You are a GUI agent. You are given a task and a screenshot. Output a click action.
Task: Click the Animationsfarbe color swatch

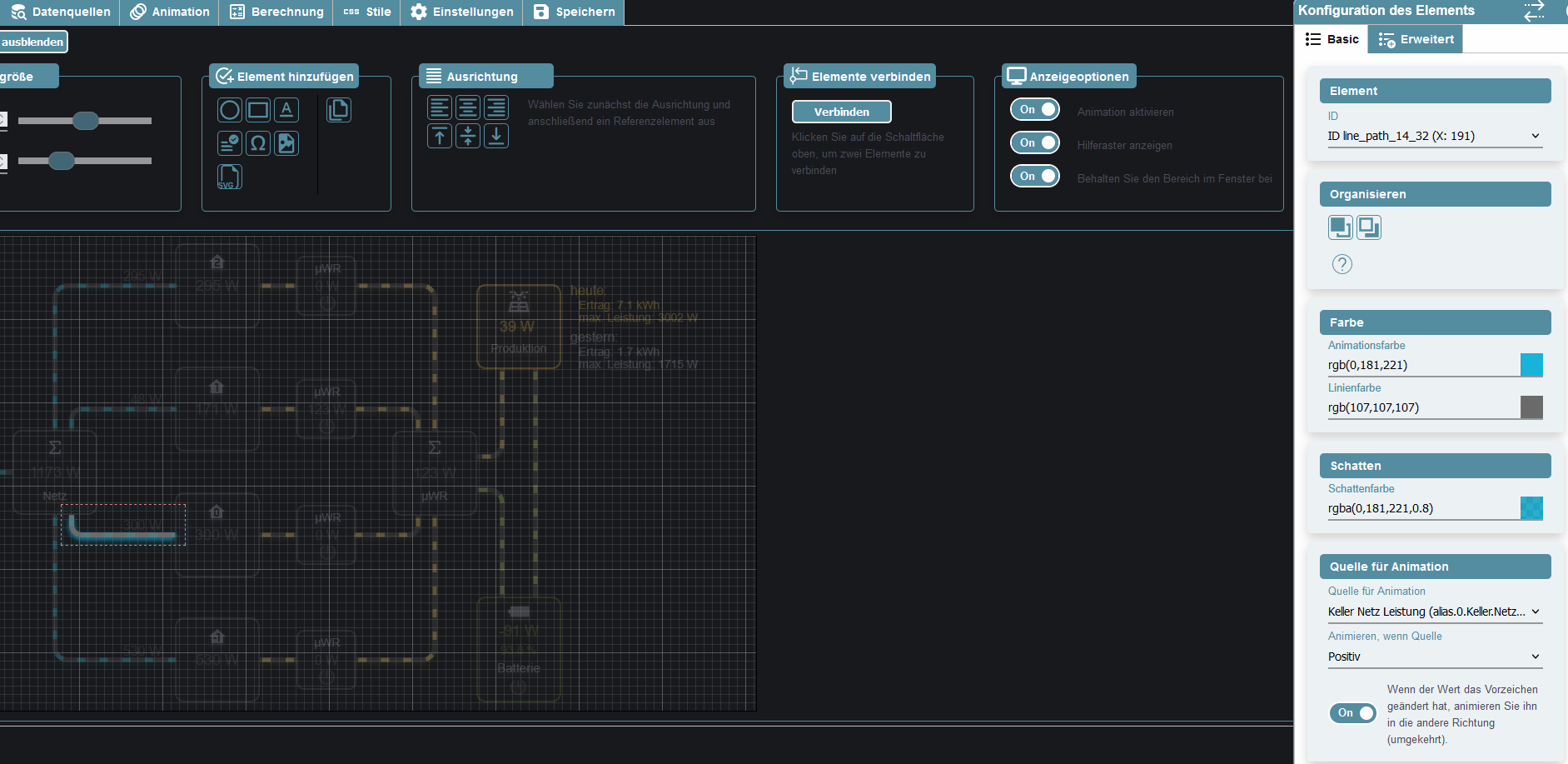[1531, 365]
